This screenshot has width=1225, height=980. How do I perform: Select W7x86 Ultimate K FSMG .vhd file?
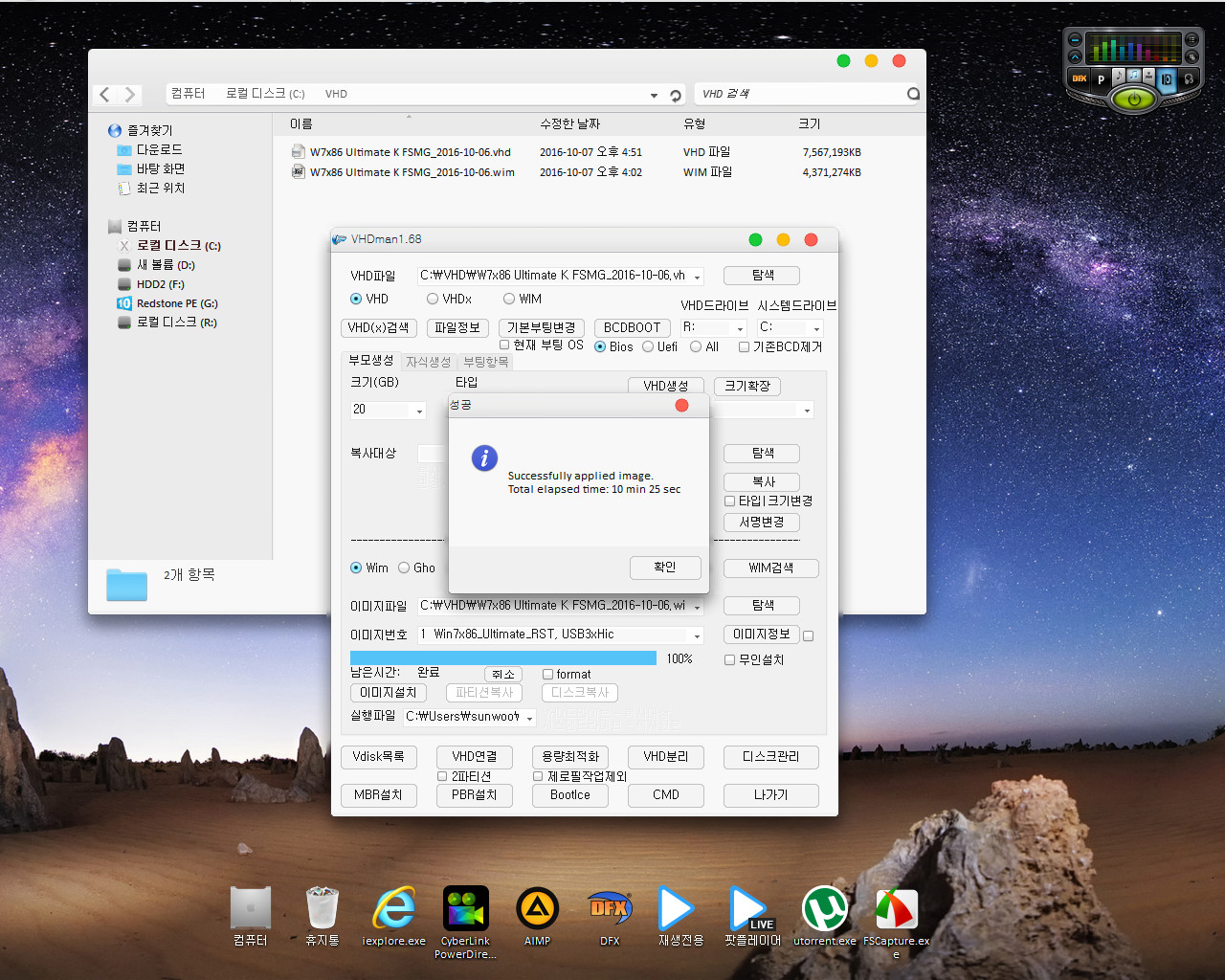pos(411,152)
